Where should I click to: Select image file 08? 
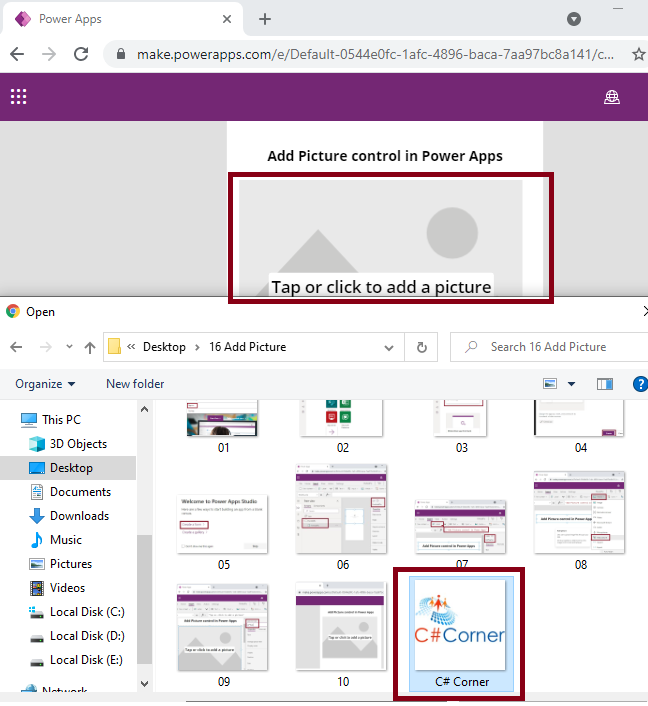pos(580,520)
